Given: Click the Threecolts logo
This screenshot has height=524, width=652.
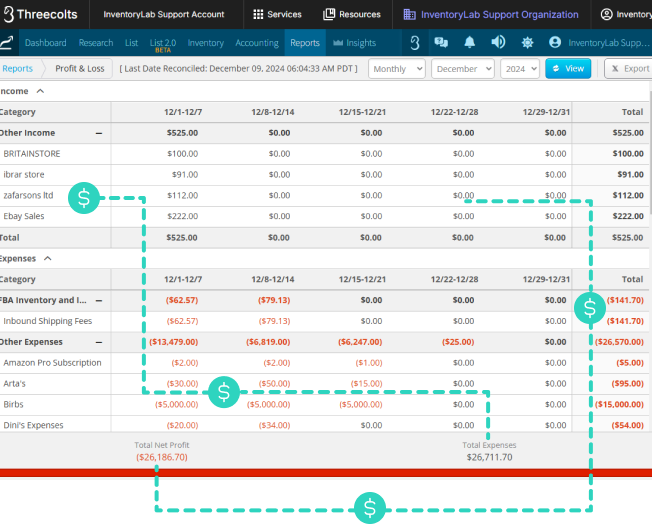Looking at the screenshot, I should point(40,14).
